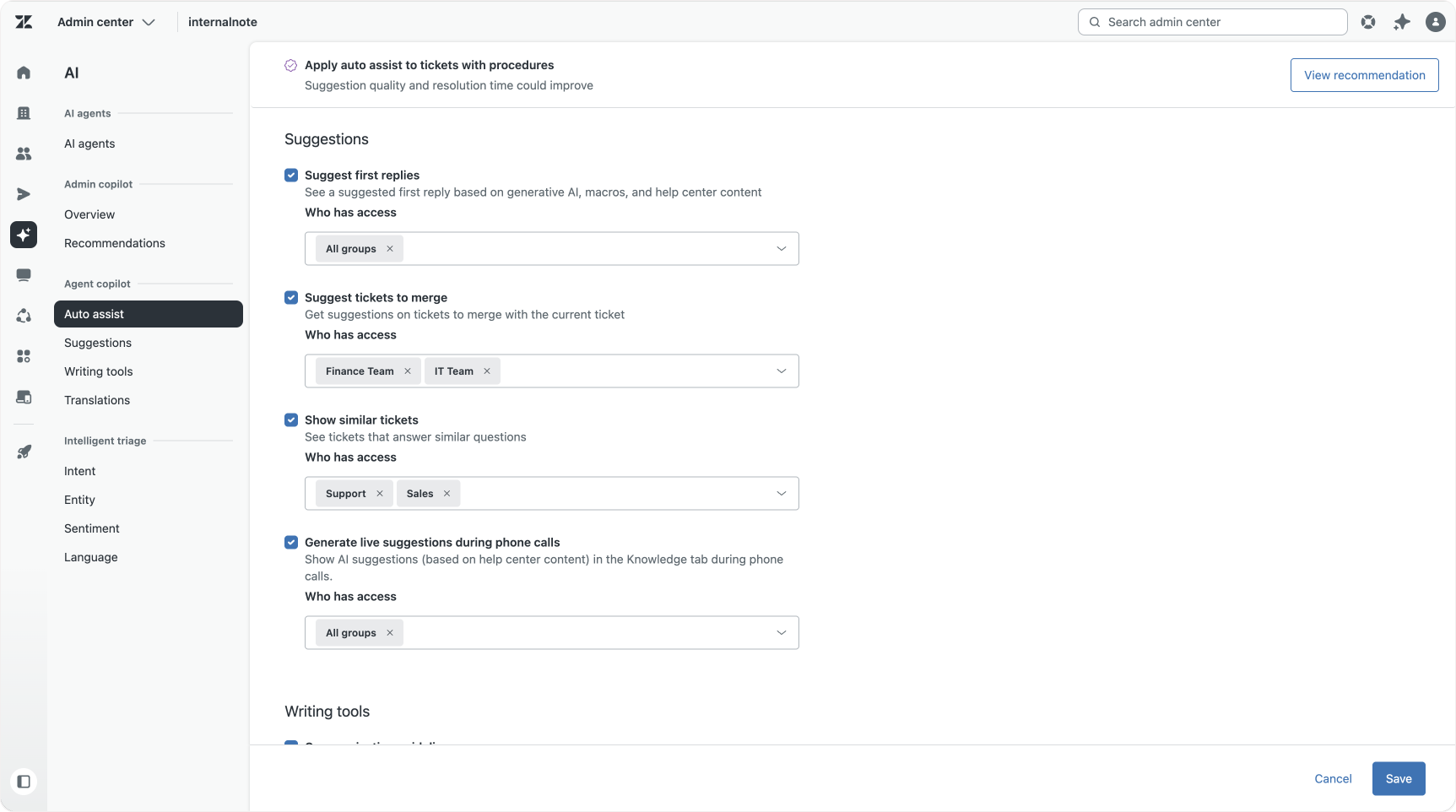The width and height of the screenshot is (1456, 812).
Task: Click the user profile avatar icon
Action: pos(1435,22)
